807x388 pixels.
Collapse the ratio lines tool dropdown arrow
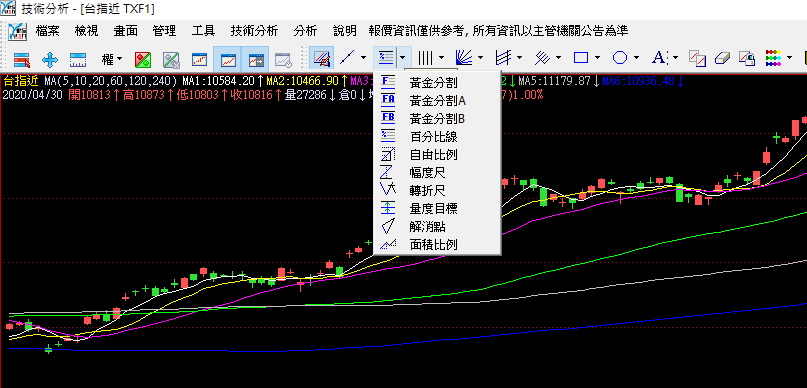tap(403, 57)
